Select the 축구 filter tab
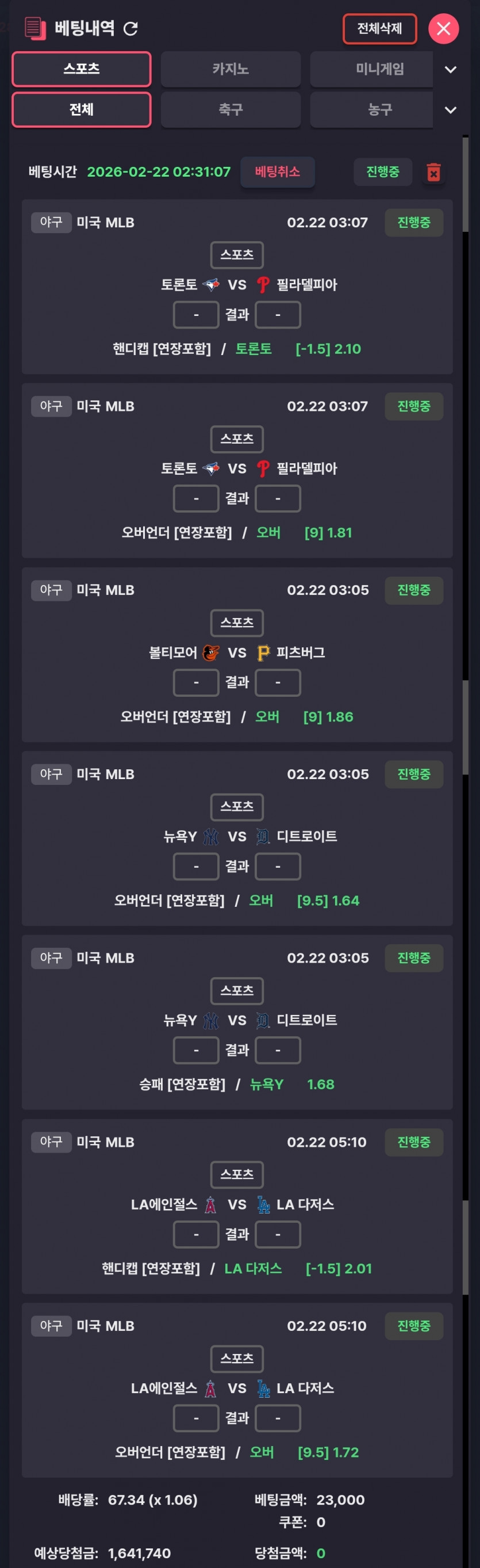This screenshot has width=480, height=1568. (x=231, y=110)
